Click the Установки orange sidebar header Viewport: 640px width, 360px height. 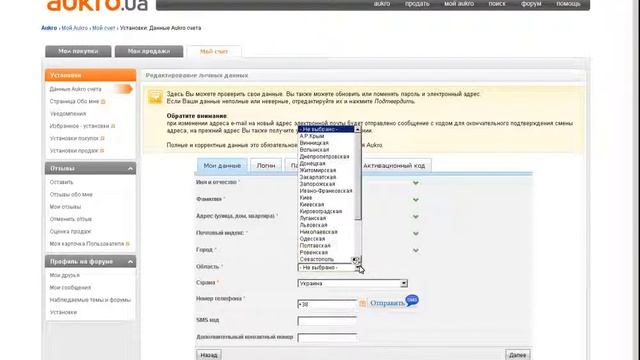click(x=90, y=75)
